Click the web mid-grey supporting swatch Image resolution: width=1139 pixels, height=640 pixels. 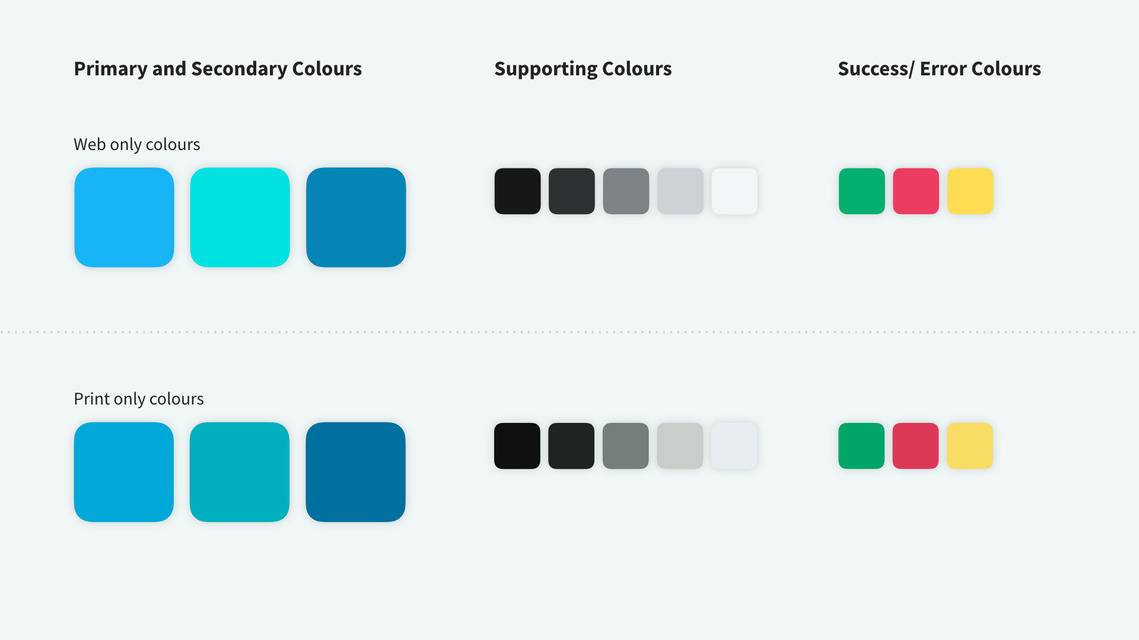(x=626, y=191)
